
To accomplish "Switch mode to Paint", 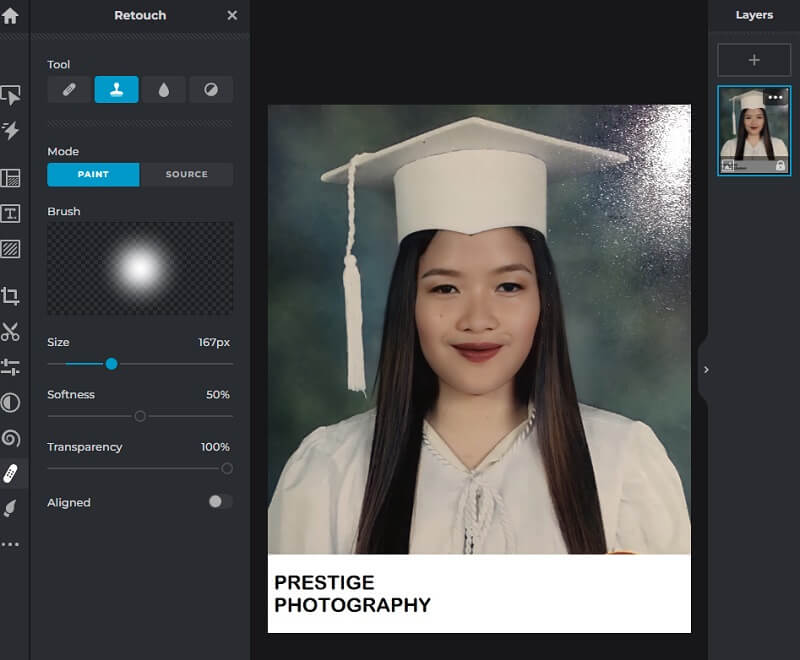I will pyautogui.click(x=93, y=174).
